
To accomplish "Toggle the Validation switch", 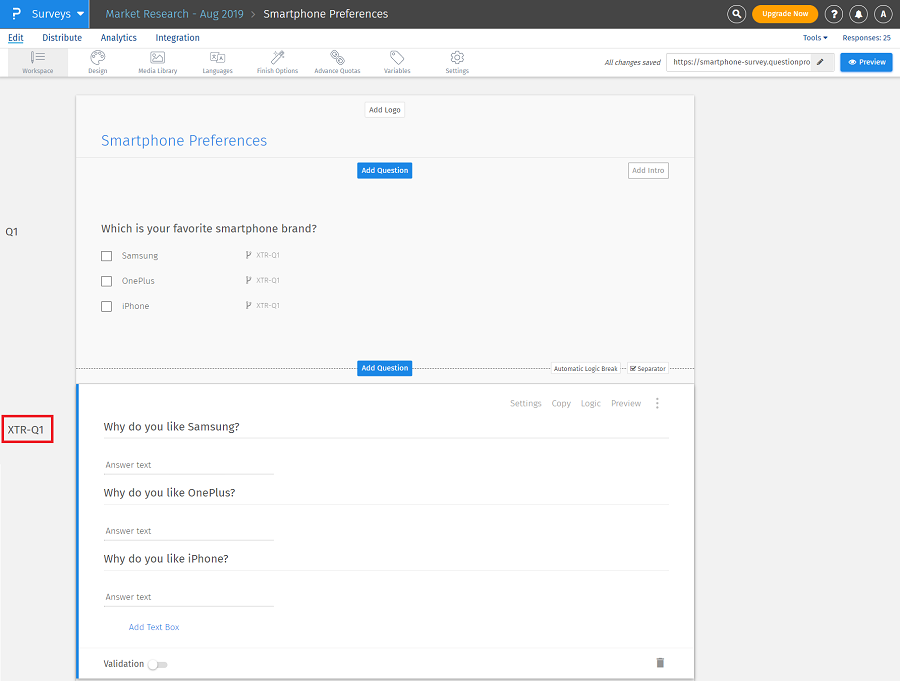I will coord(157,664).
